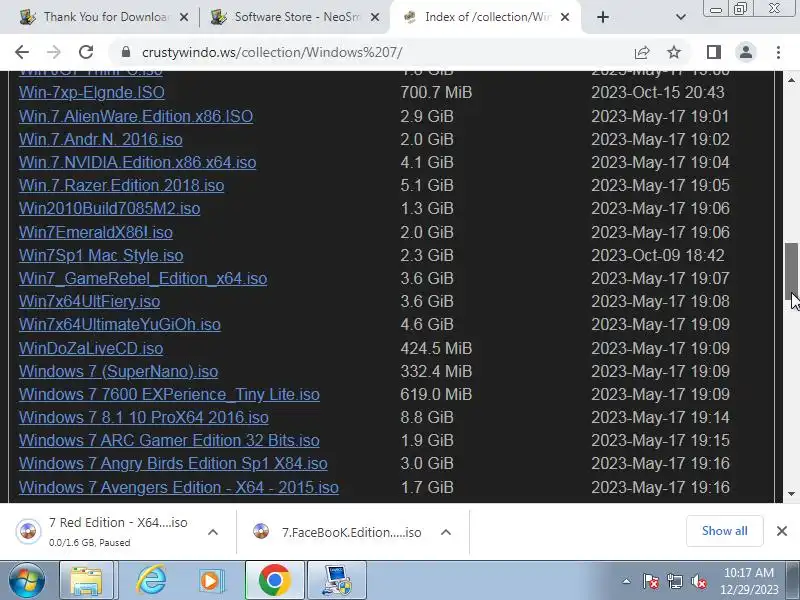Viewport: 800px width, 600px height.
Task: Click the address bar URL
Action: coord(272,52)
